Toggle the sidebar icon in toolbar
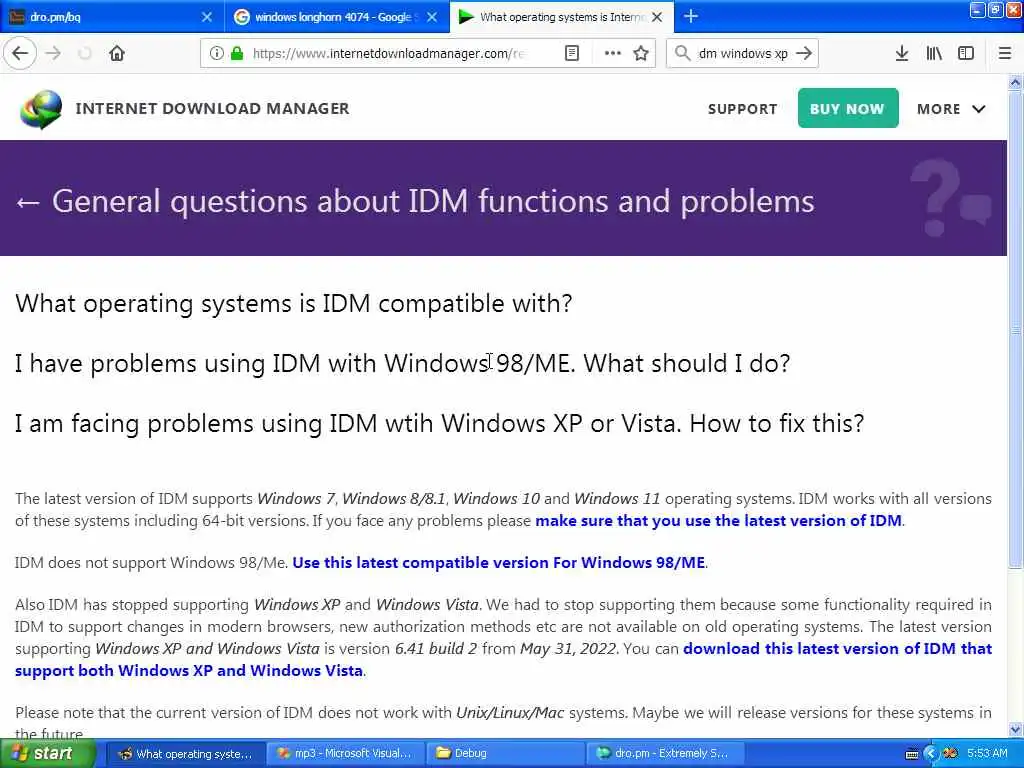 coord(966,53)
